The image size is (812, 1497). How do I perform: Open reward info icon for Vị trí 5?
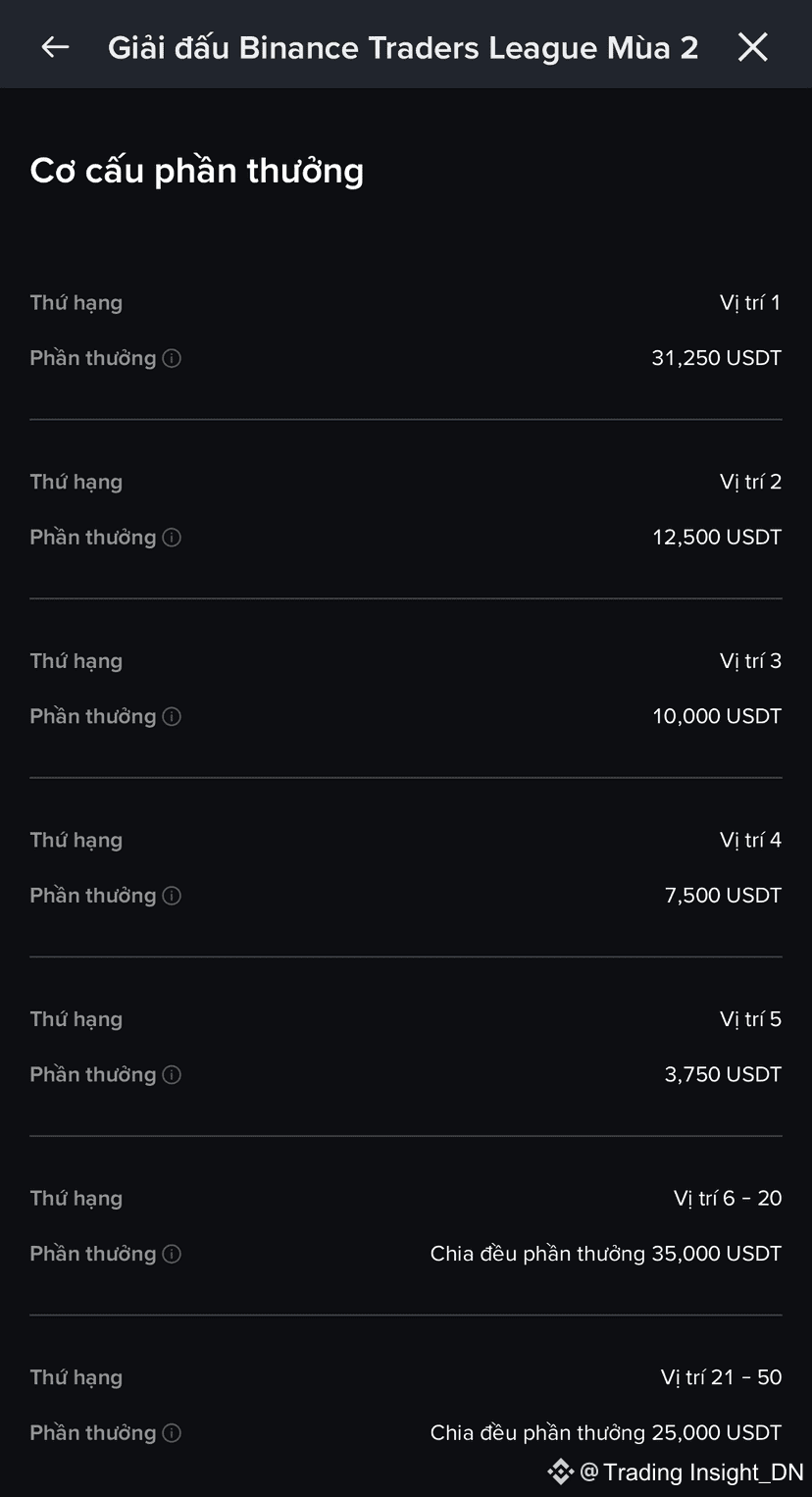click(172, 1075)
